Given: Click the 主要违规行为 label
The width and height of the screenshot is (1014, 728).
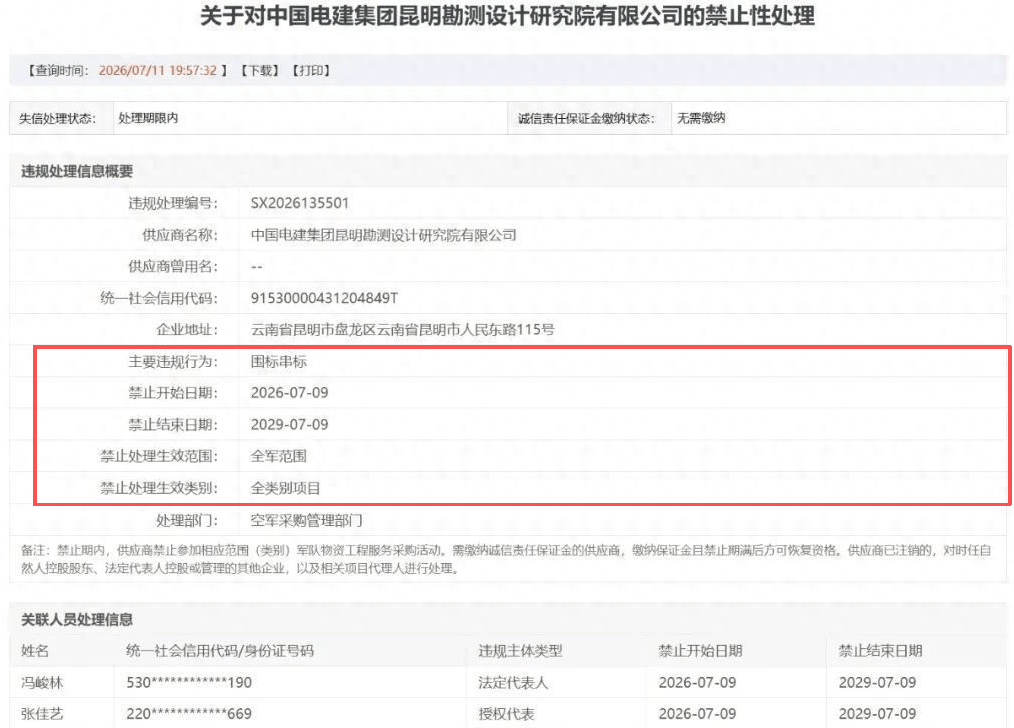Looking at the screenshot, I should [173, 361].
